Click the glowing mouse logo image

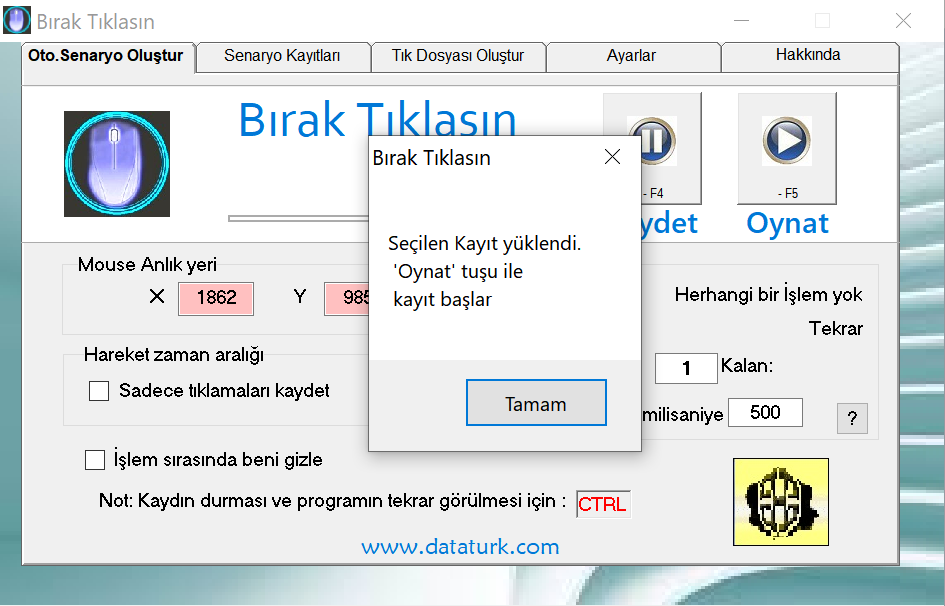point(117,164)
